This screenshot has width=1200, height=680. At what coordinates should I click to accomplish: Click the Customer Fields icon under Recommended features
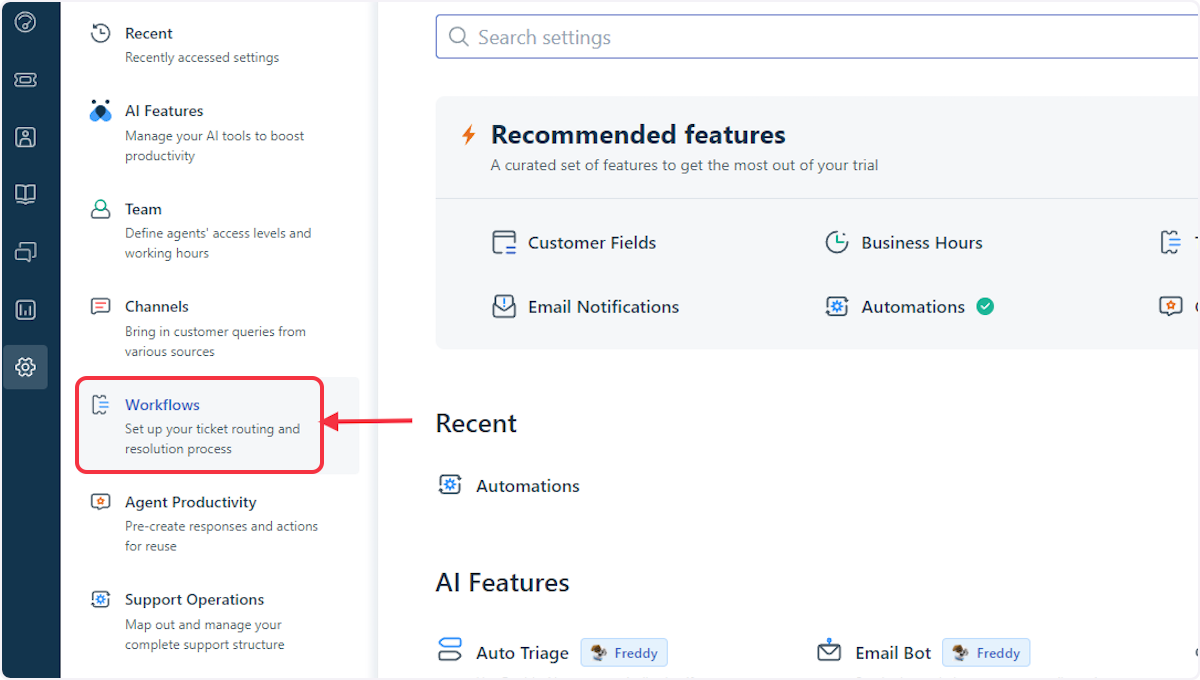click(x=503, y=242)
